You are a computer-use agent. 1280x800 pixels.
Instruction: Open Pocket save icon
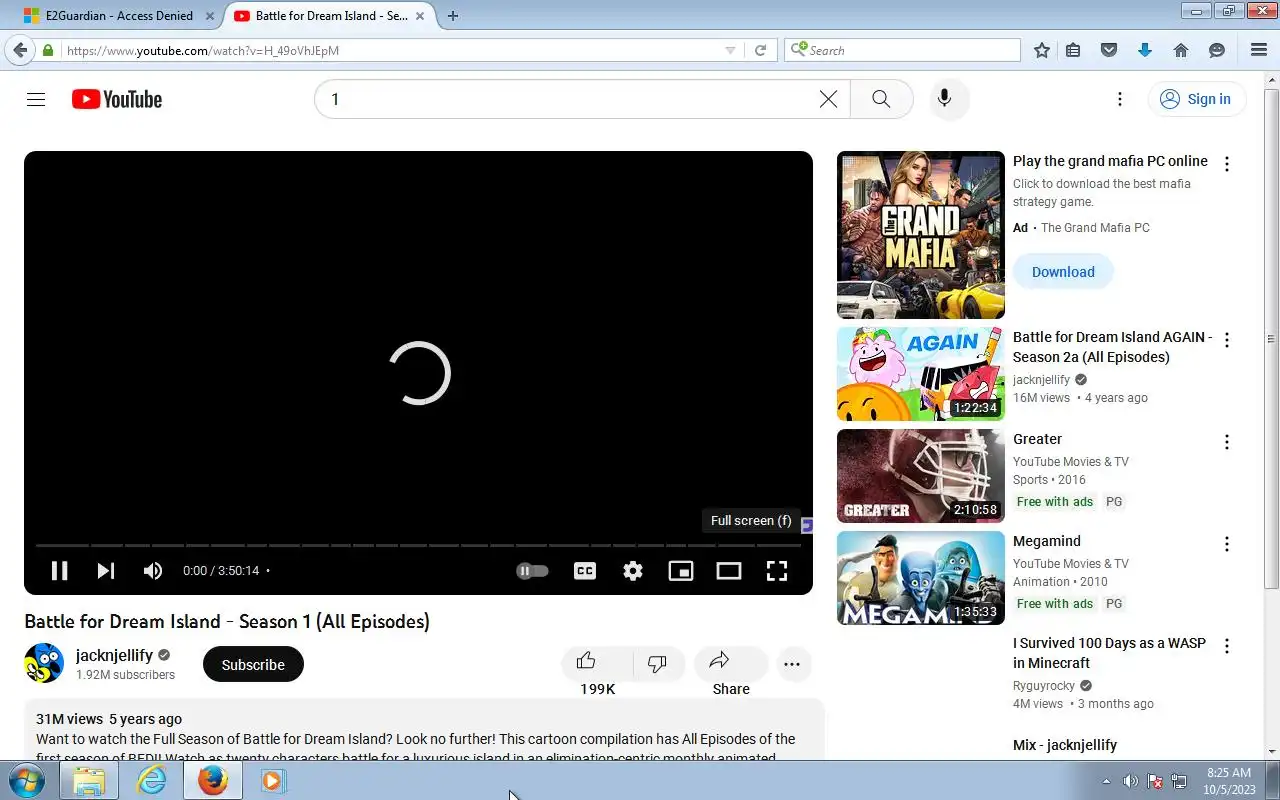click(1108, 50)
